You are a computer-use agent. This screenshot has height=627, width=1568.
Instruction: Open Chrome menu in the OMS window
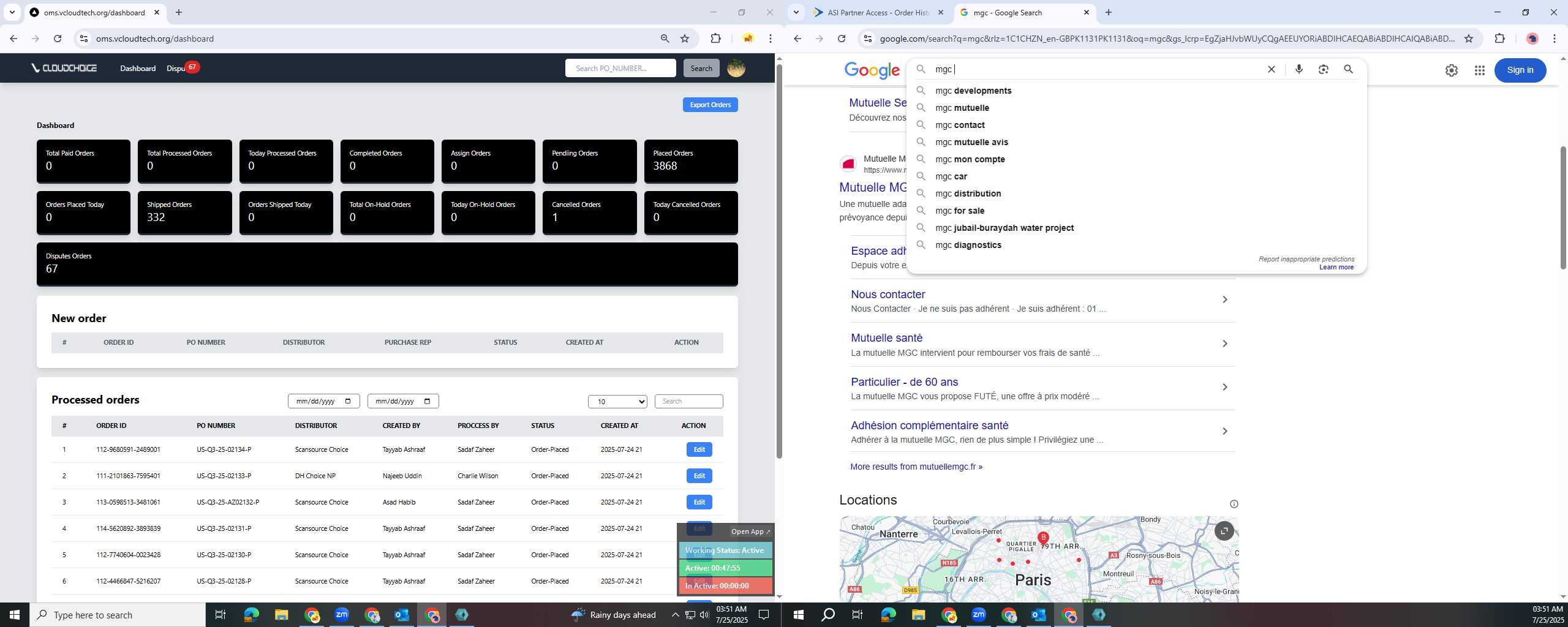[771, 39]
